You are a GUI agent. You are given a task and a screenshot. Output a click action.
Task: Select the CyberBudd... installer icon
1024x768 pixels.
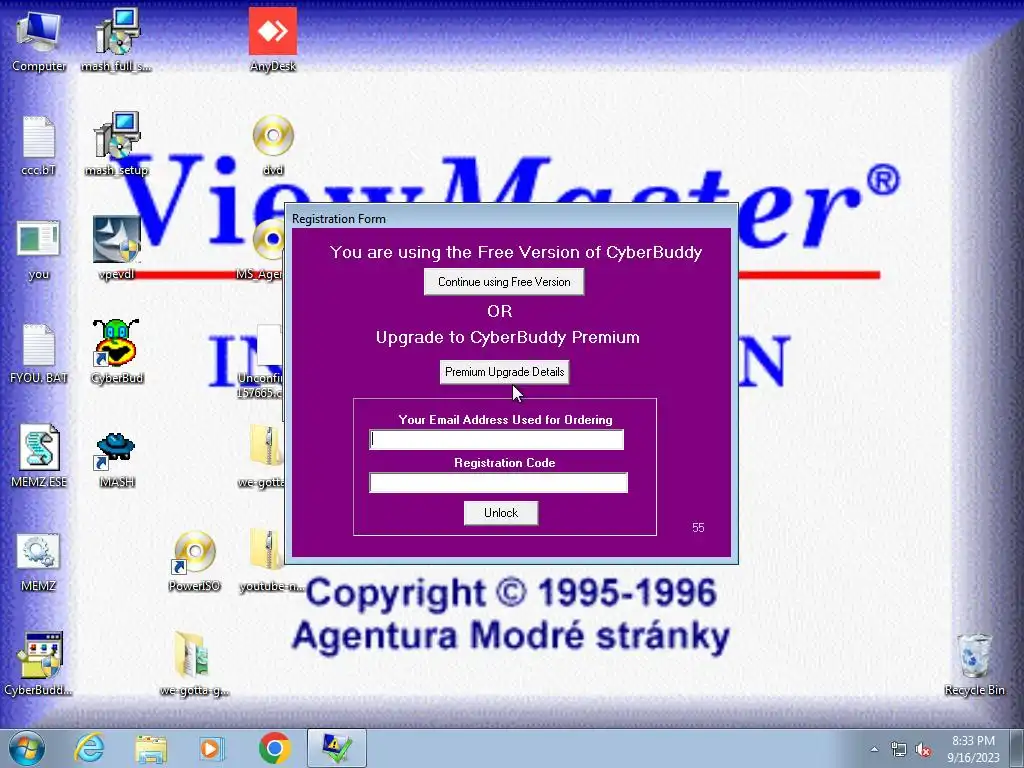coord(39,664)
